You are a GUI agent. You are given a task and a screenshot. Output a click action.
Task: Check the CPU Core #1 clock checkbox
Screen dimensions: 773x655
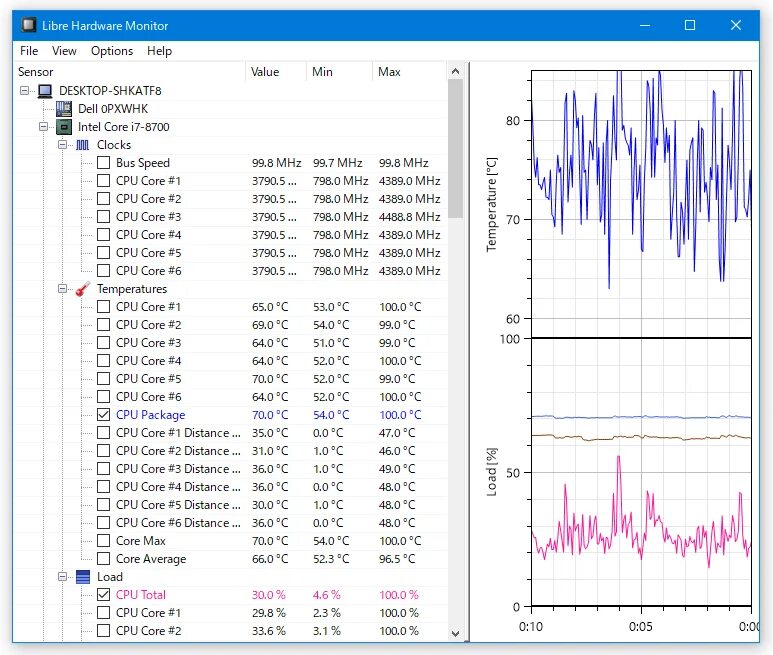pyautogui.click(x=104, y=181)
